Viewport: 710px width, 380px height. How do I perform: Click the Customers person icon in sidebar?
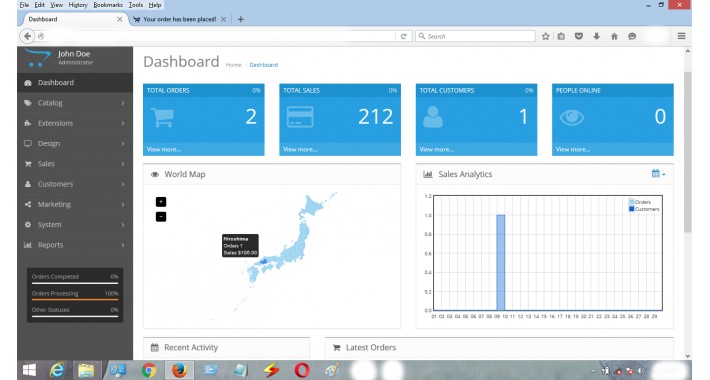click(x=28, y=184)
